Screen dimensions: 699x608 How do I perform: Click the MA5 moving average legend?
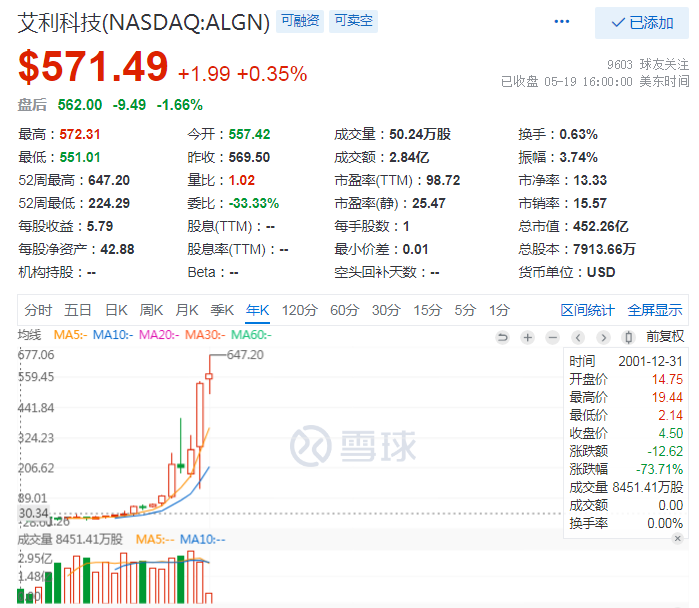tap(70, 335)
